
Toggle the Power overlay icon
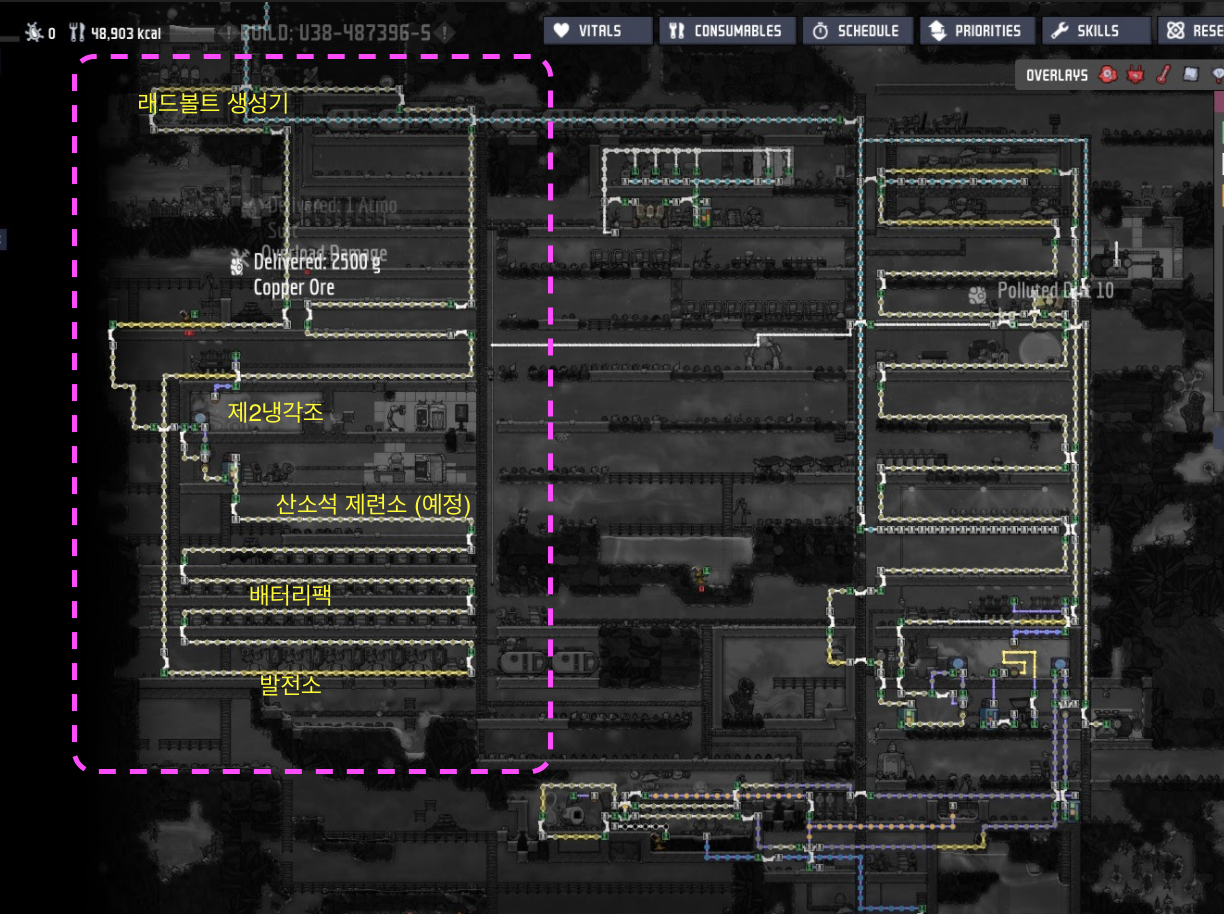[x=1135, y=75]
